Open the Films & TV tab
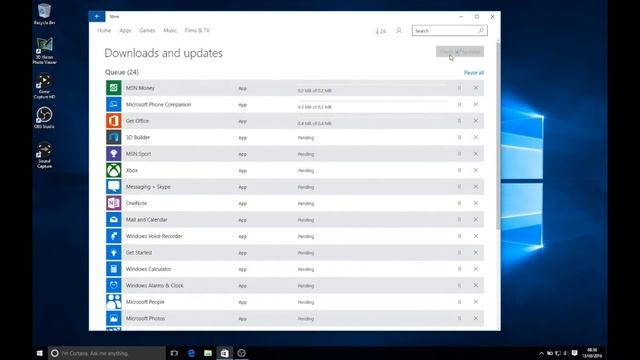 (x=197, y=30)
